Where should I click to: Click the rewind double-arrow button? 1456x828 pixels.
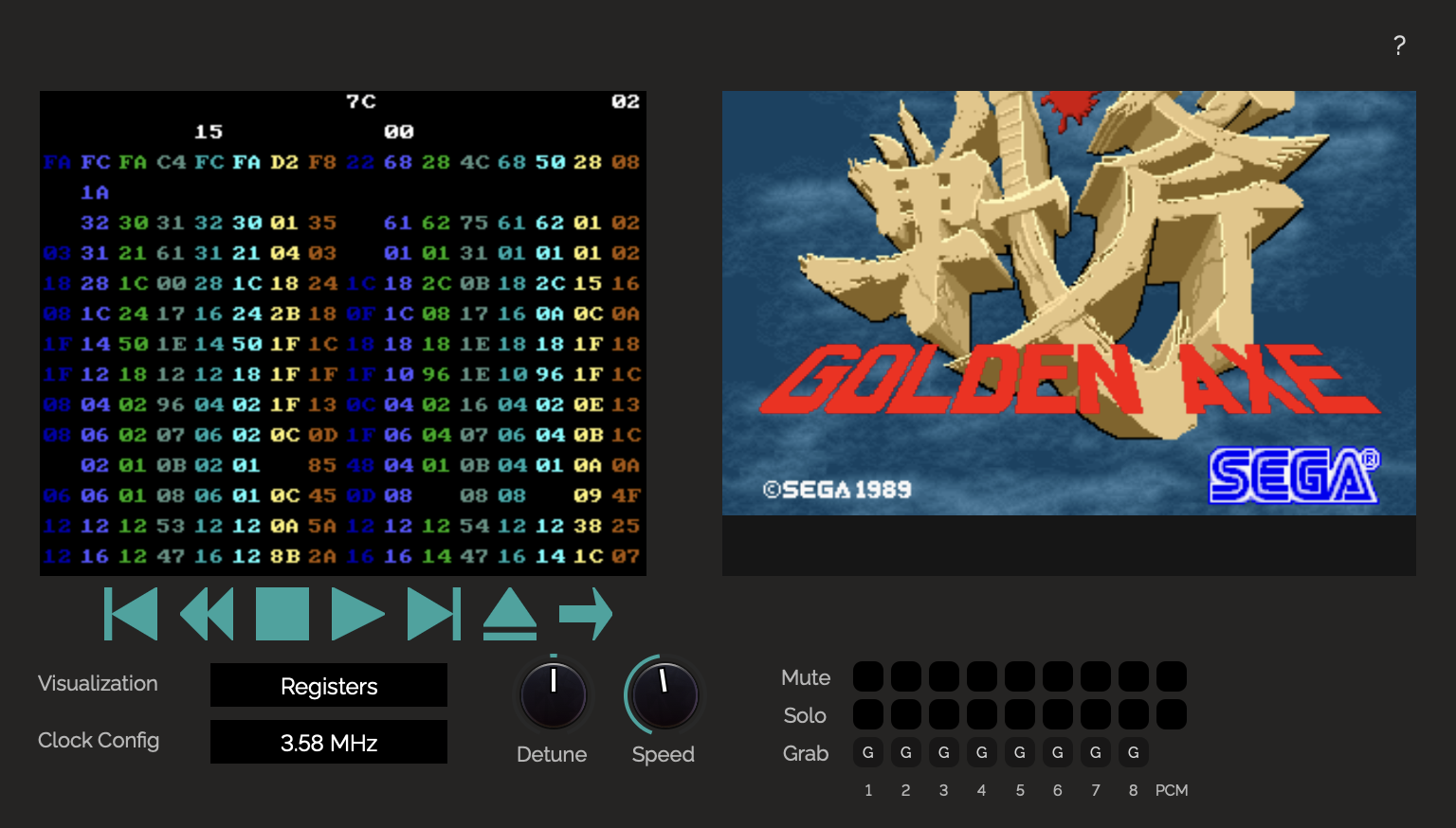[x=207, y=614]
